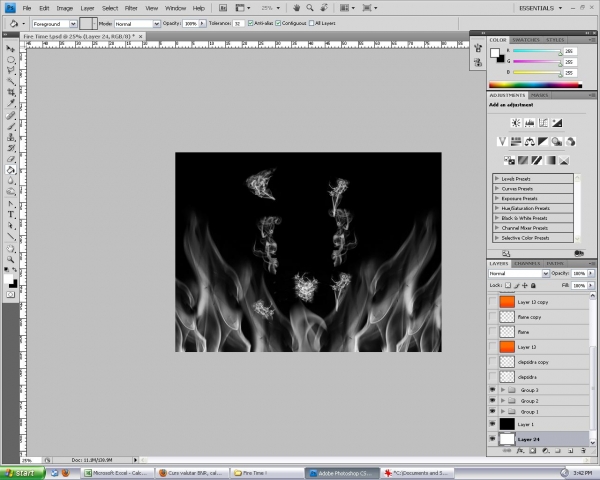The width and height of the screenshot is (600, 480).
Task: Select the Elliptical Marquee tool
Action: point(11,60)
